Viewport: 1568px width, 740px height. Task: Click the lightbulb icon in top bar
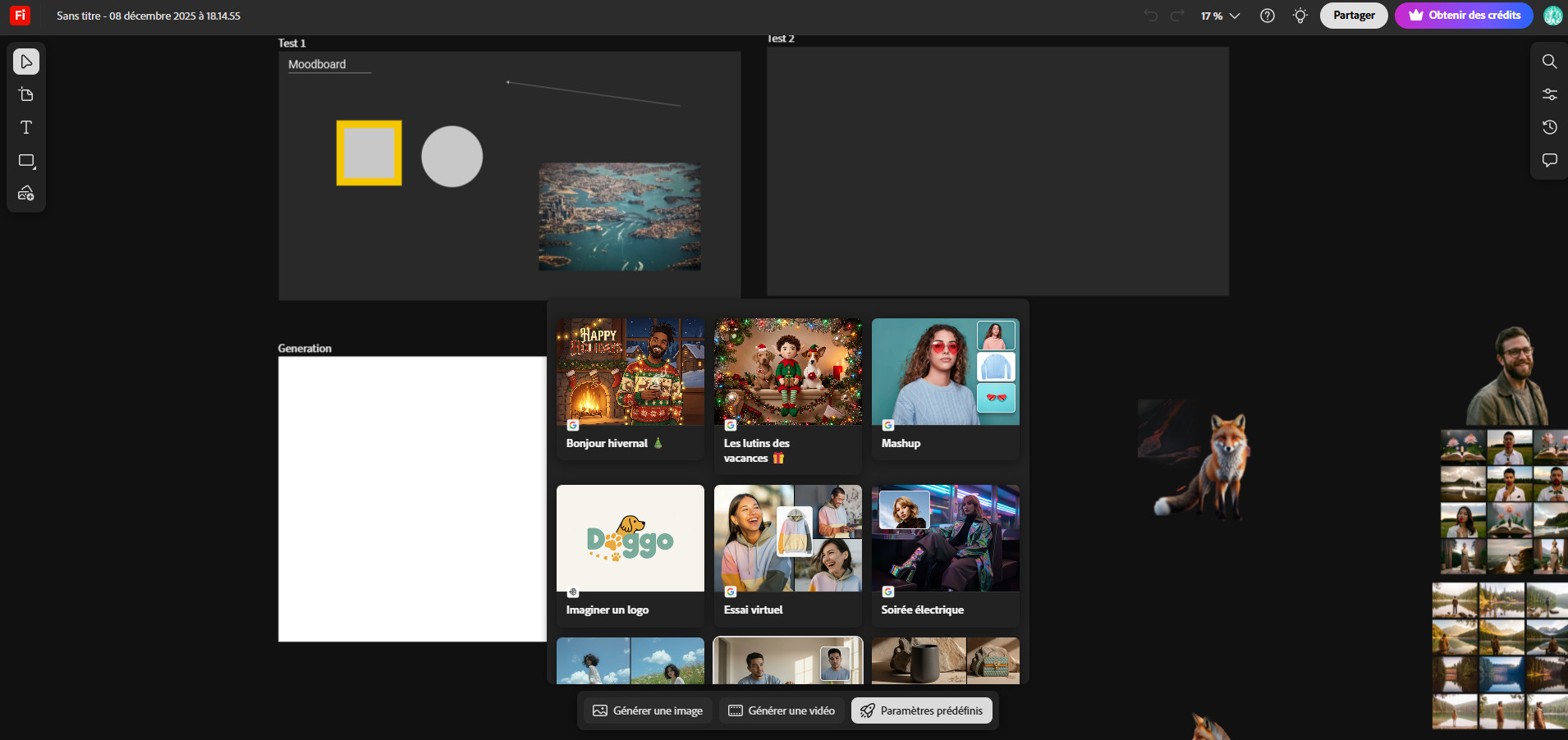(1300, 16)
